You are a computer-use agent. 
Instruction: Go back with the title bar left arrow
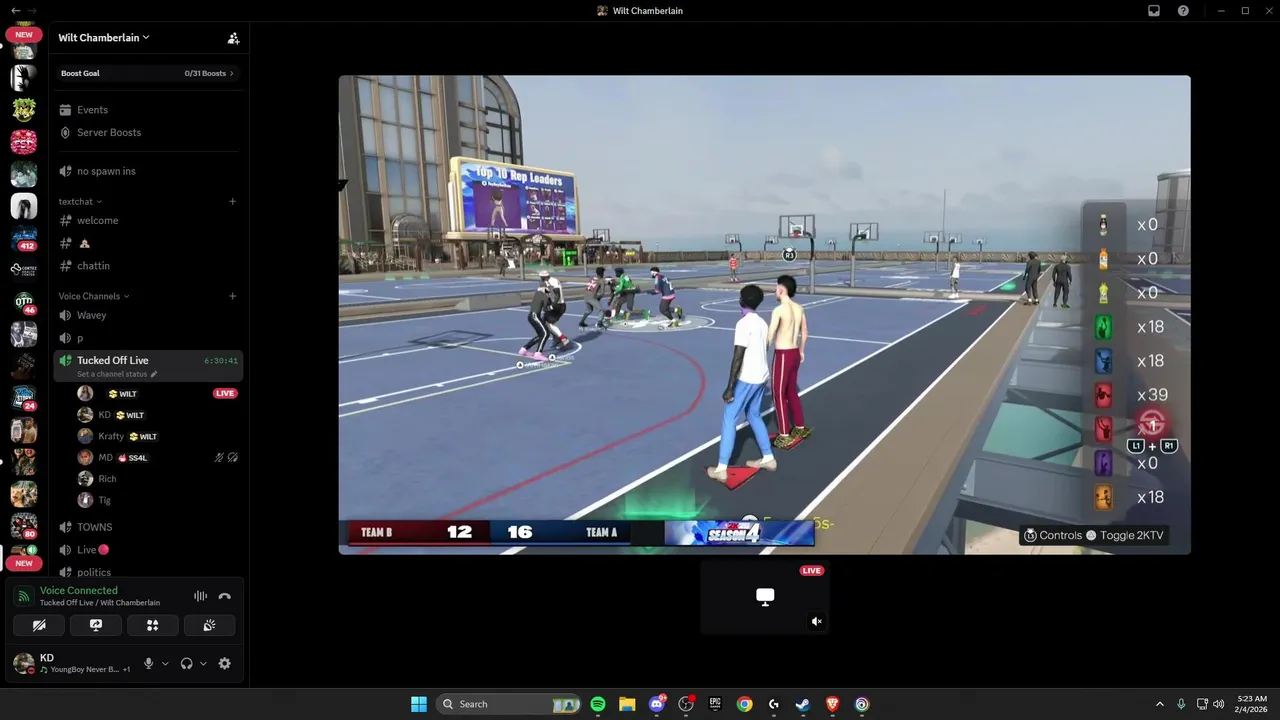(x=15, y=10)
